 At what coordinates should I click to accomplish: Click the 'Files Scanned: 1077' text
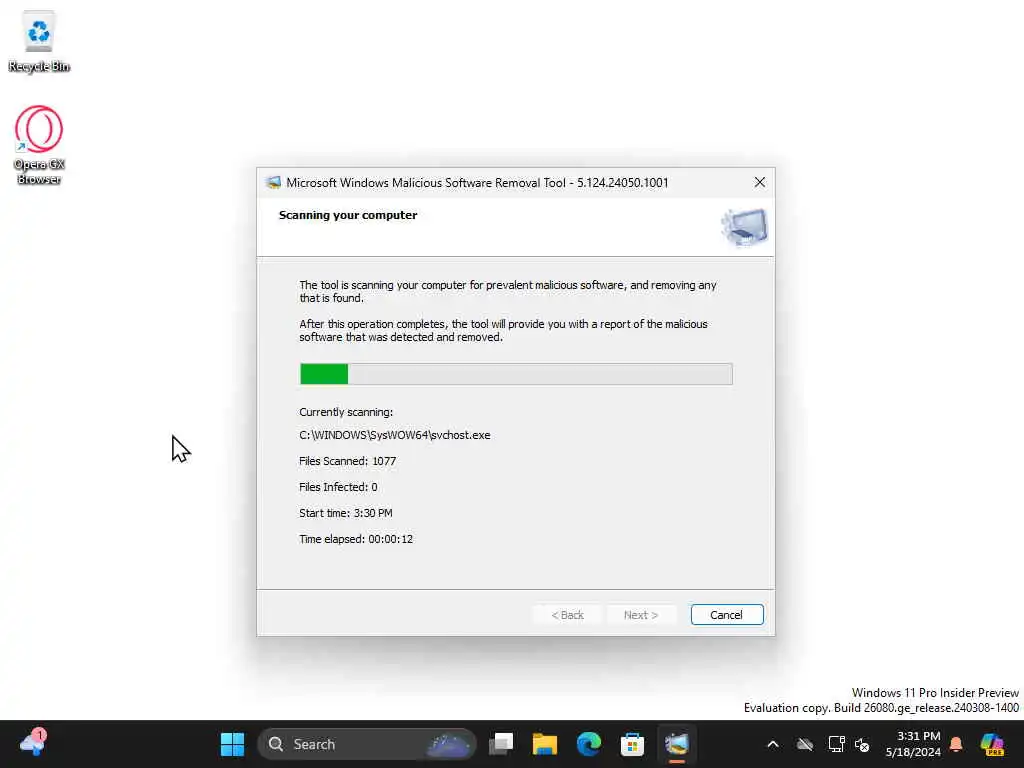coord(347,461)
